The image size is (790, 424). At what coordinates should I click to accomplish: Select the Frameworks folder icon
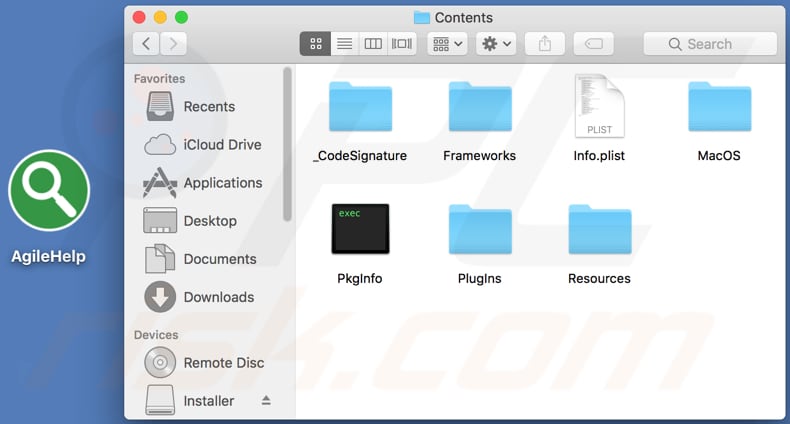tap(480, 107)
